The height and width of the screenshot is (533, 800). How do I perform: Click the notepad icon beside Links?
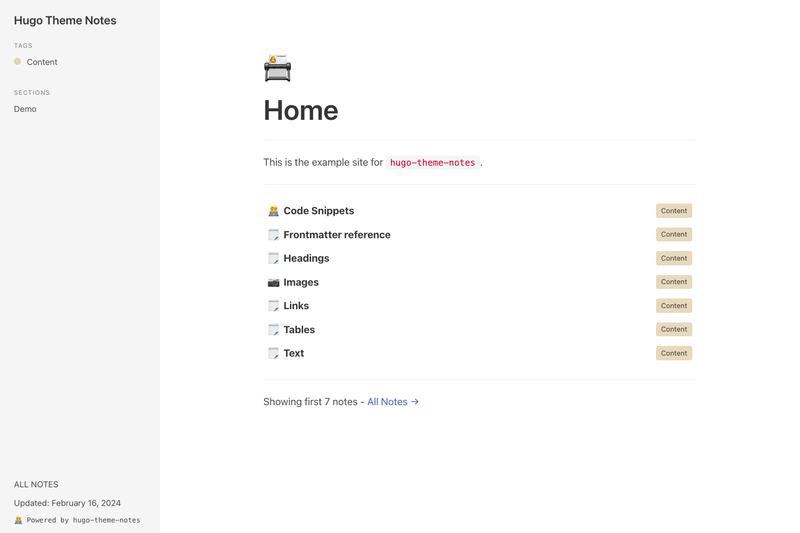(x=273, y=306)
